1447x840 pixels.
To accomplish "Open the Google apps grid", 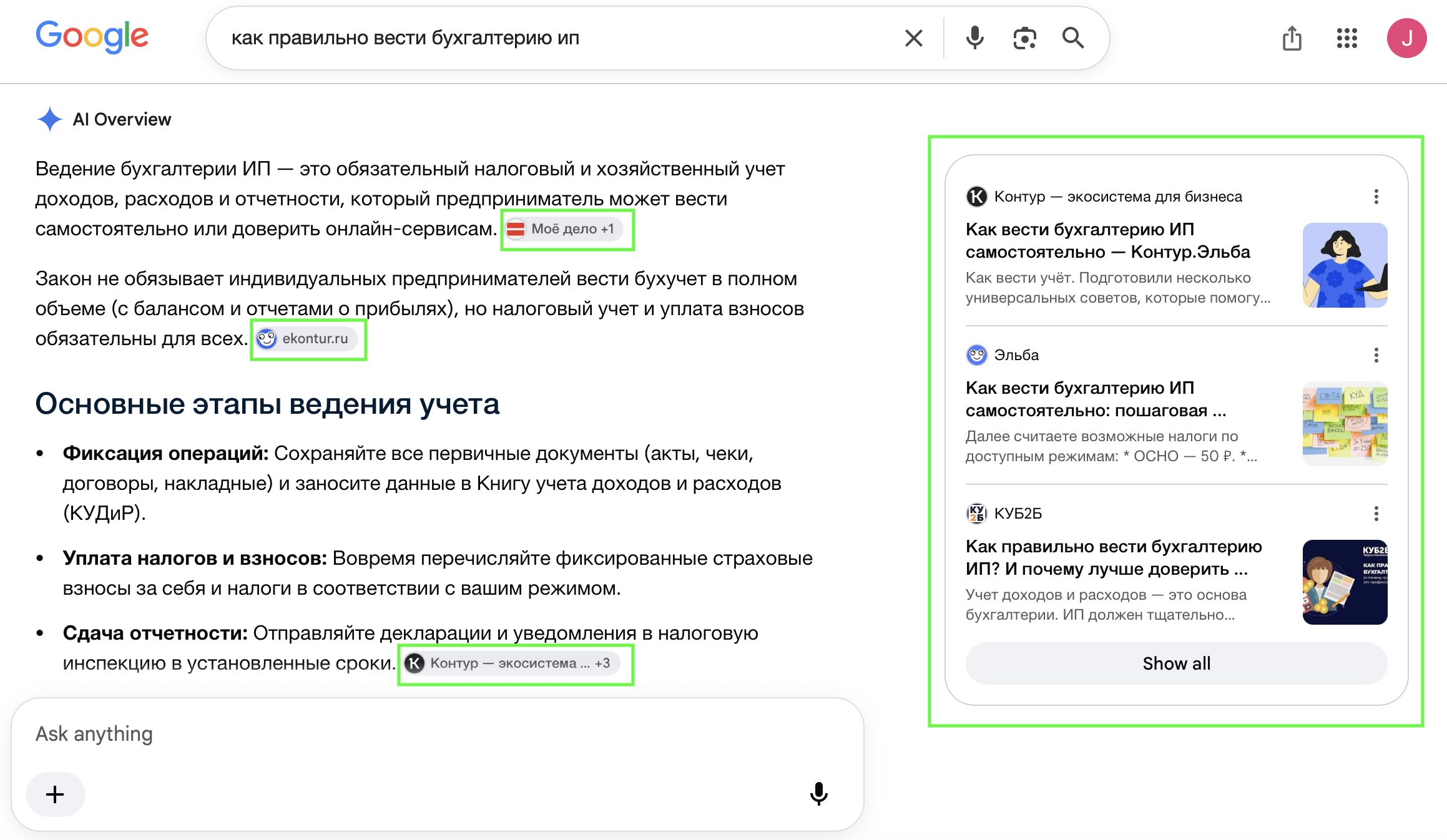I will (1346, 38).
